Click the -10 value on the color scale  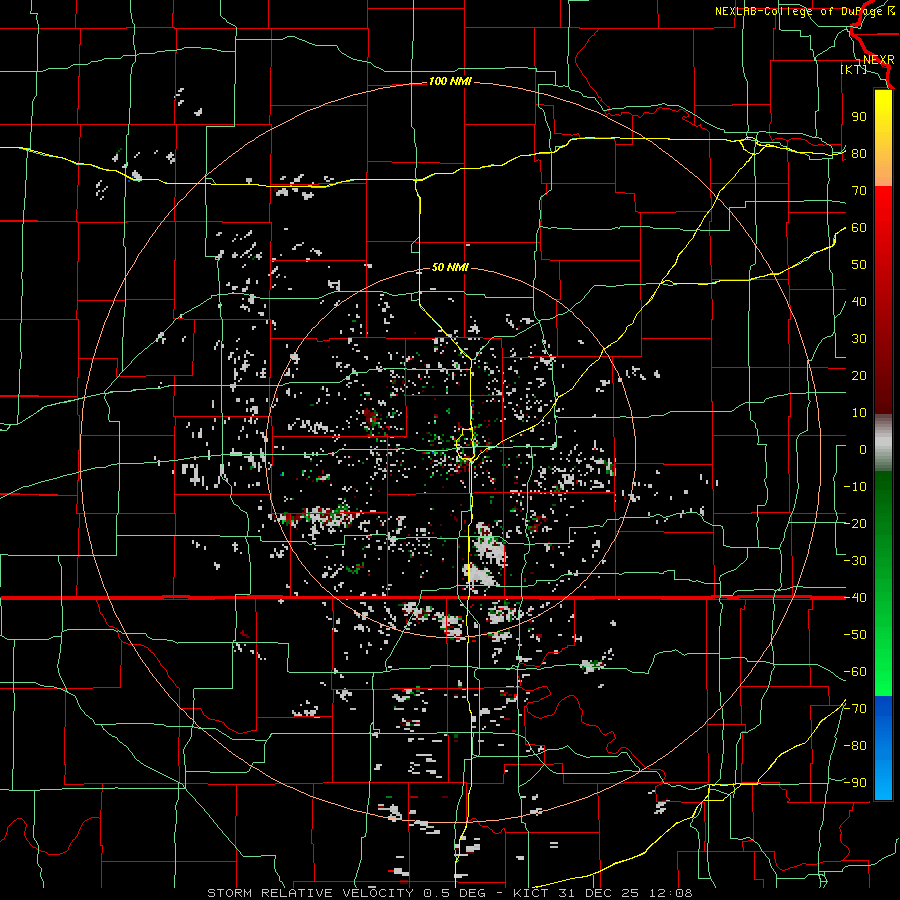click(x=855, y=487)
